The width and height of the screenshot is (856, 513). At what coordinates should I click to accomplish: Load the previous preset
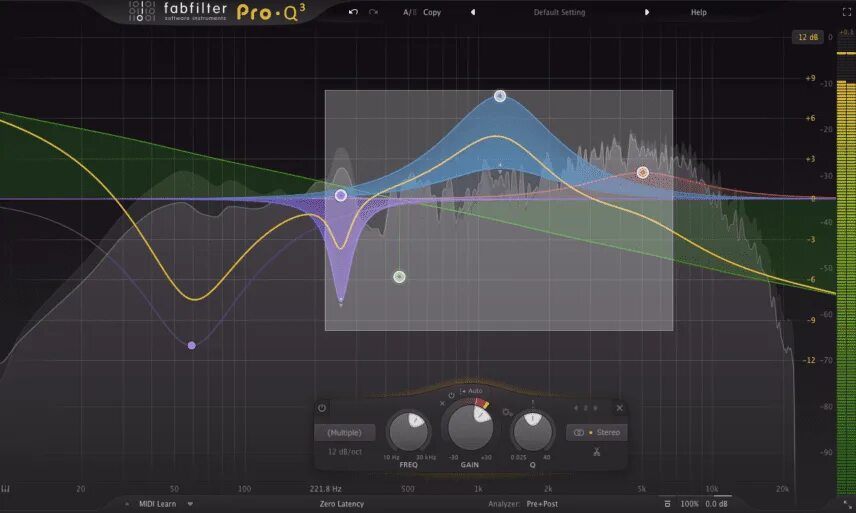tap(473, 12)
